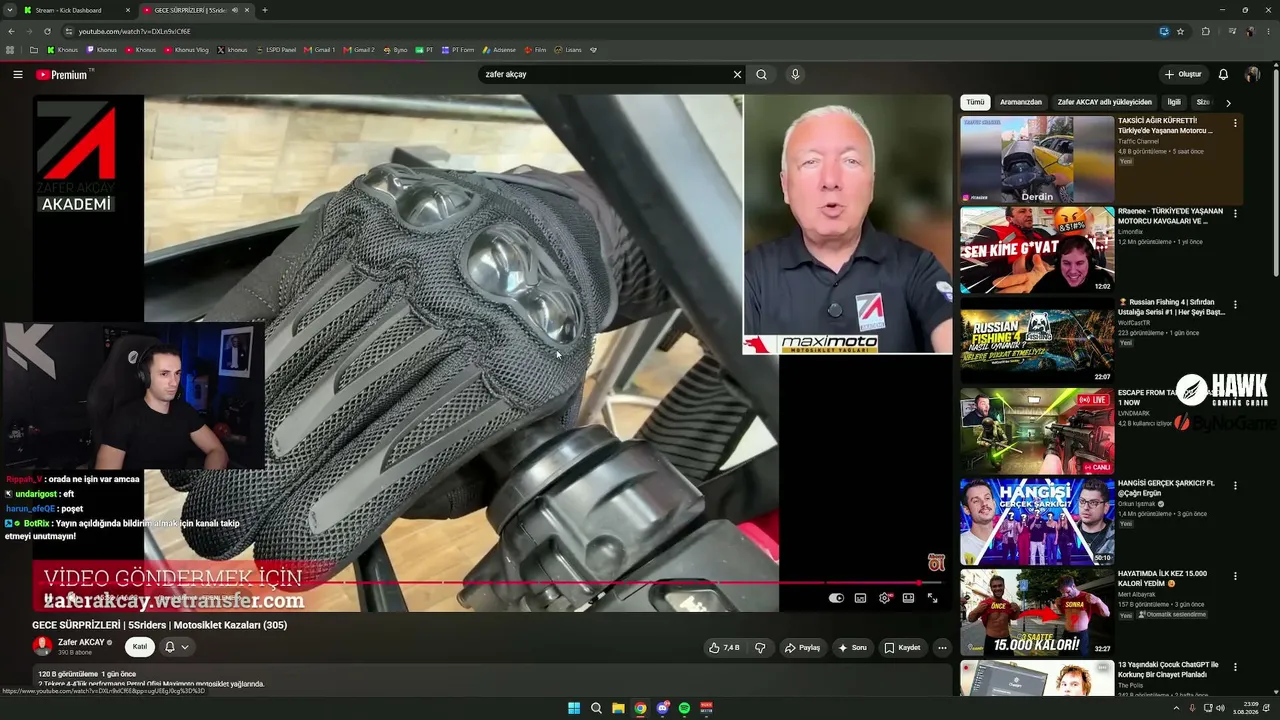Open Adsense bookmark
Screen dimensions: 1280x720
(498, 49)
